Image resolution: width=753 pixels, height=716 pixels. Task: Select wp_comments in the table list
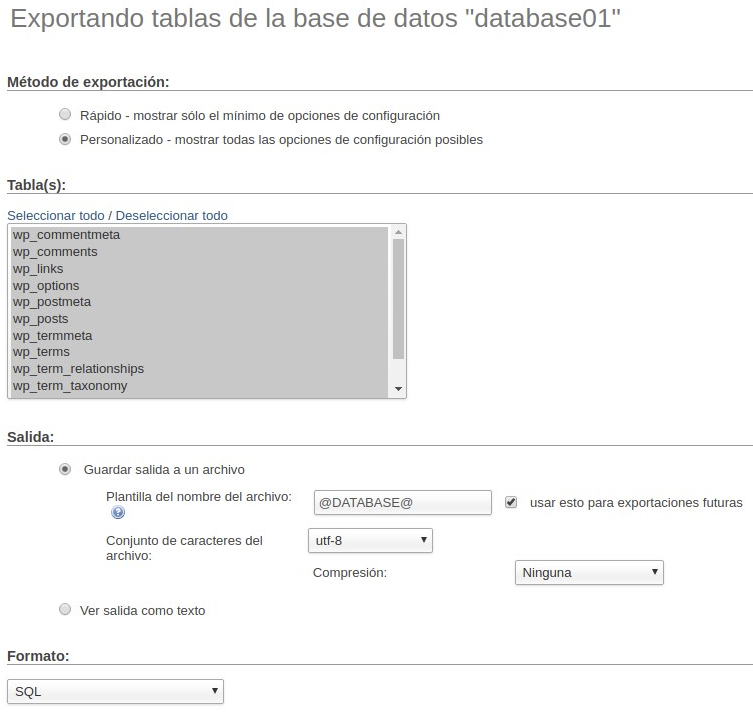coord(199,252)
